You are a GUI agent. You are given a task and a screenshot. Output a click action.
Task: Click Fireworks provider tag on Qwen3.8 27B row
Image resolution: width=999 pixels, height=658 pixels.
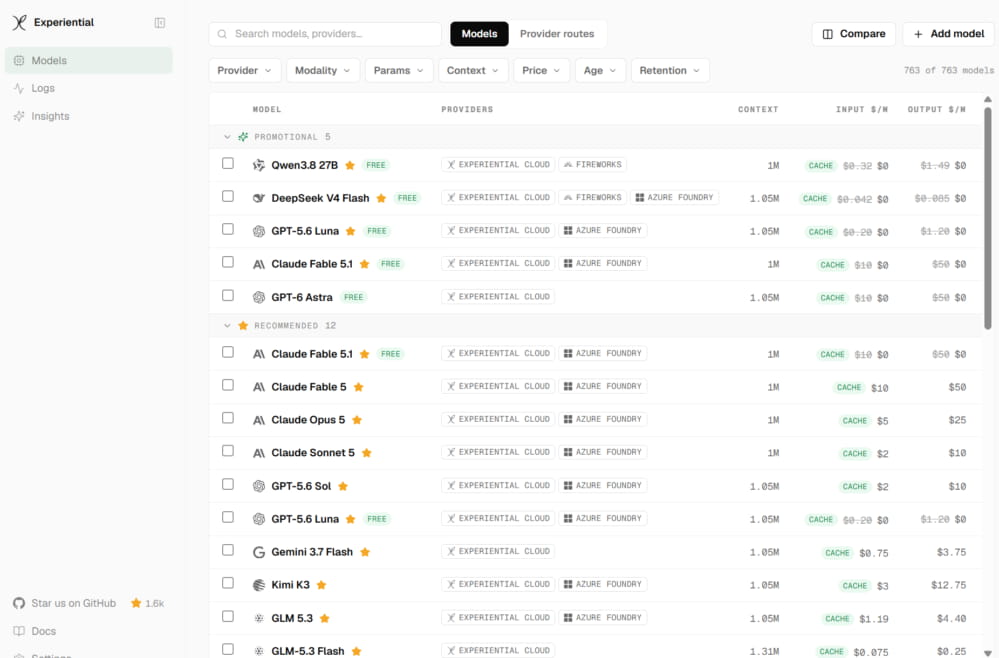point(593,165)
